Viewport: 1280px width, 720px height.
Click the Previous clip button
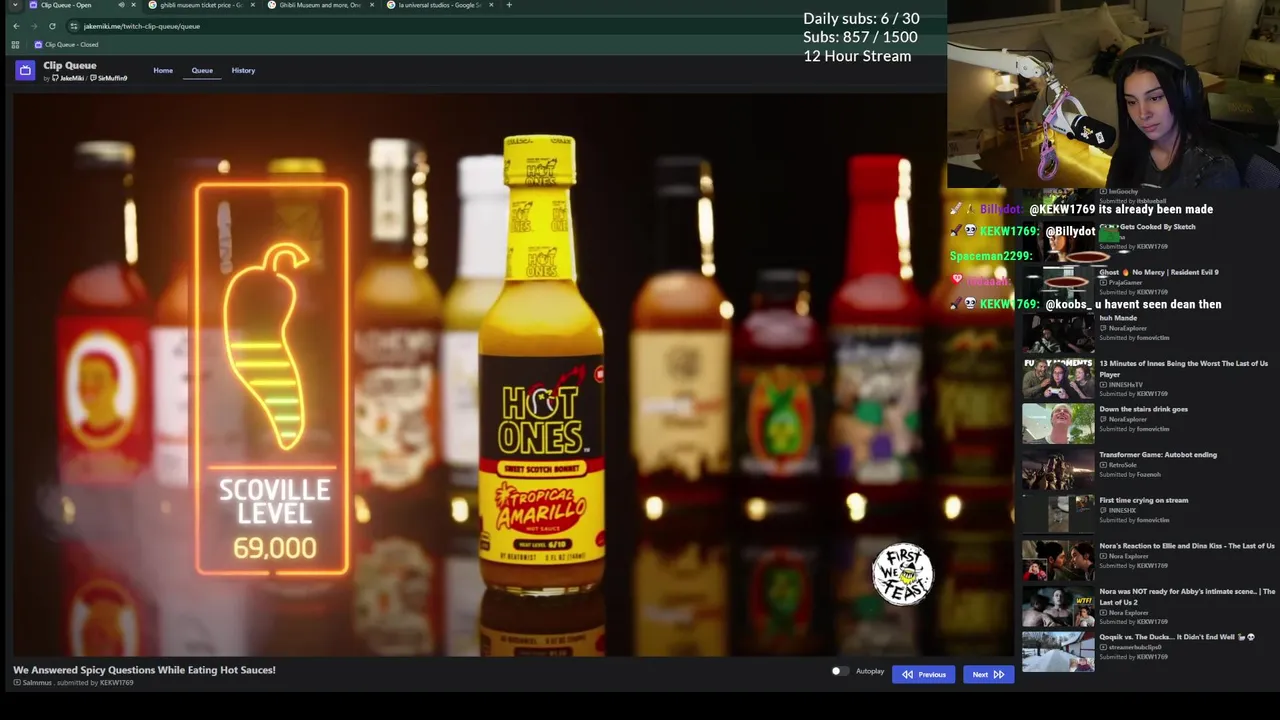click(x=923, y=674)
